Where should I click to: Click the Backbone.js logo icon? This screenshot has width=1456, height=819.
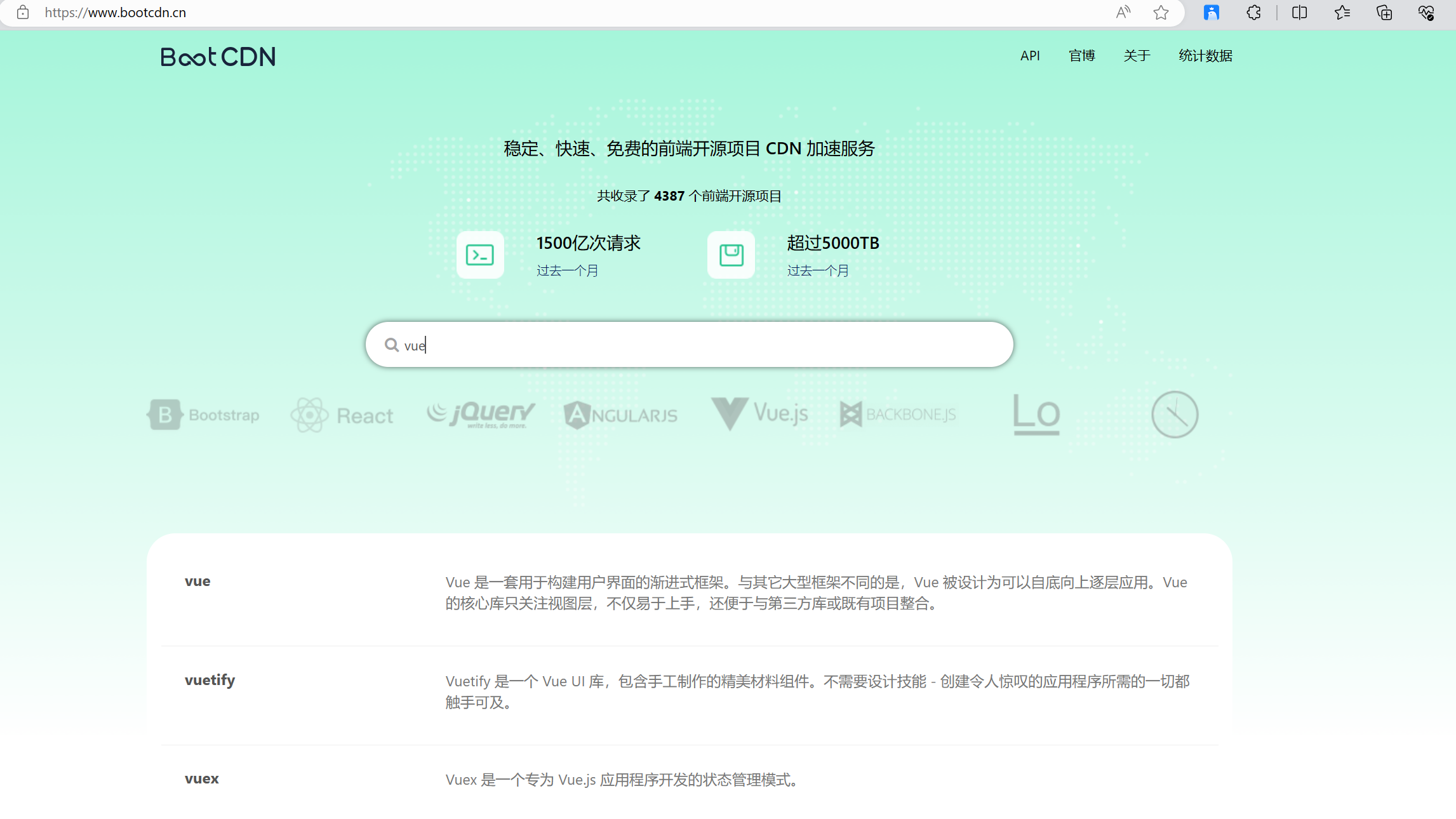851,414
